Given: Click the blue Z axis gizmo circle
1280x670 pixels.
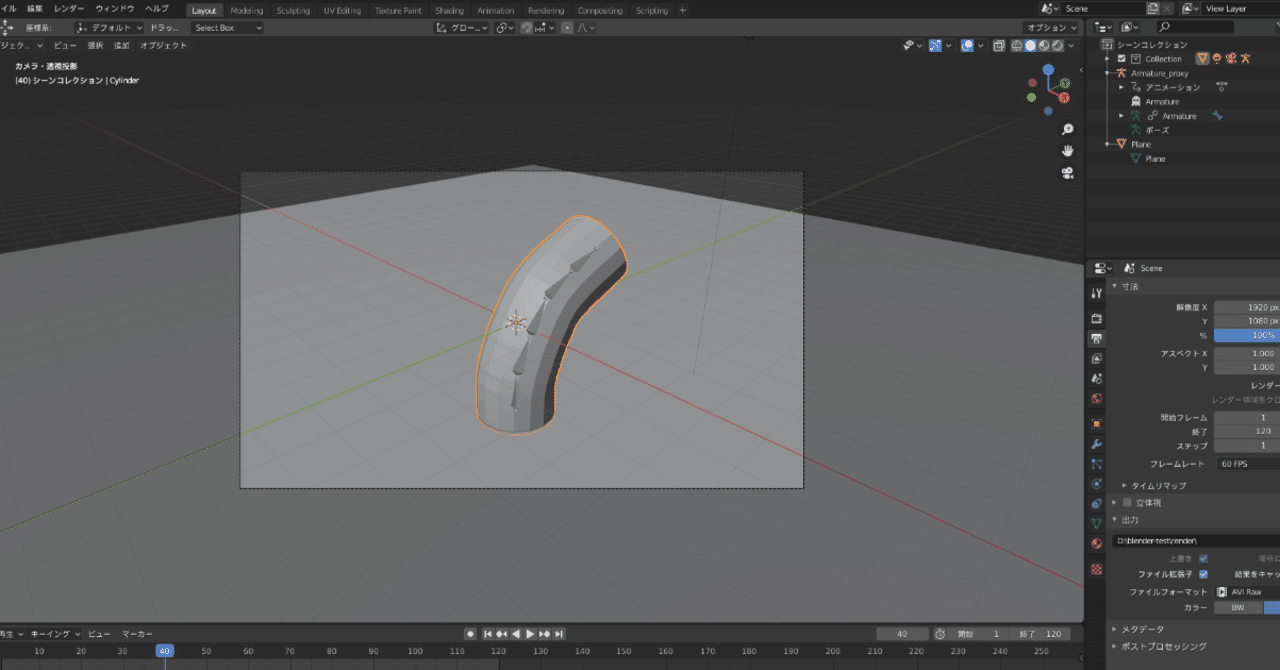Looking at the screenshot, I should (x=1048, y=70).
